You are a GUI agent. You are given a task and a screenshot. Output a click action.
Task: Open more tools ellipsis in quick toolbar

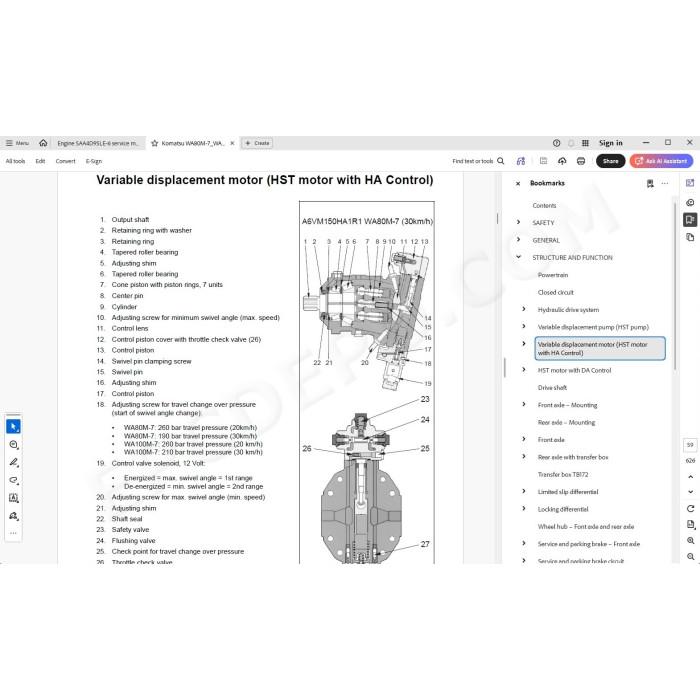[13, 533]
